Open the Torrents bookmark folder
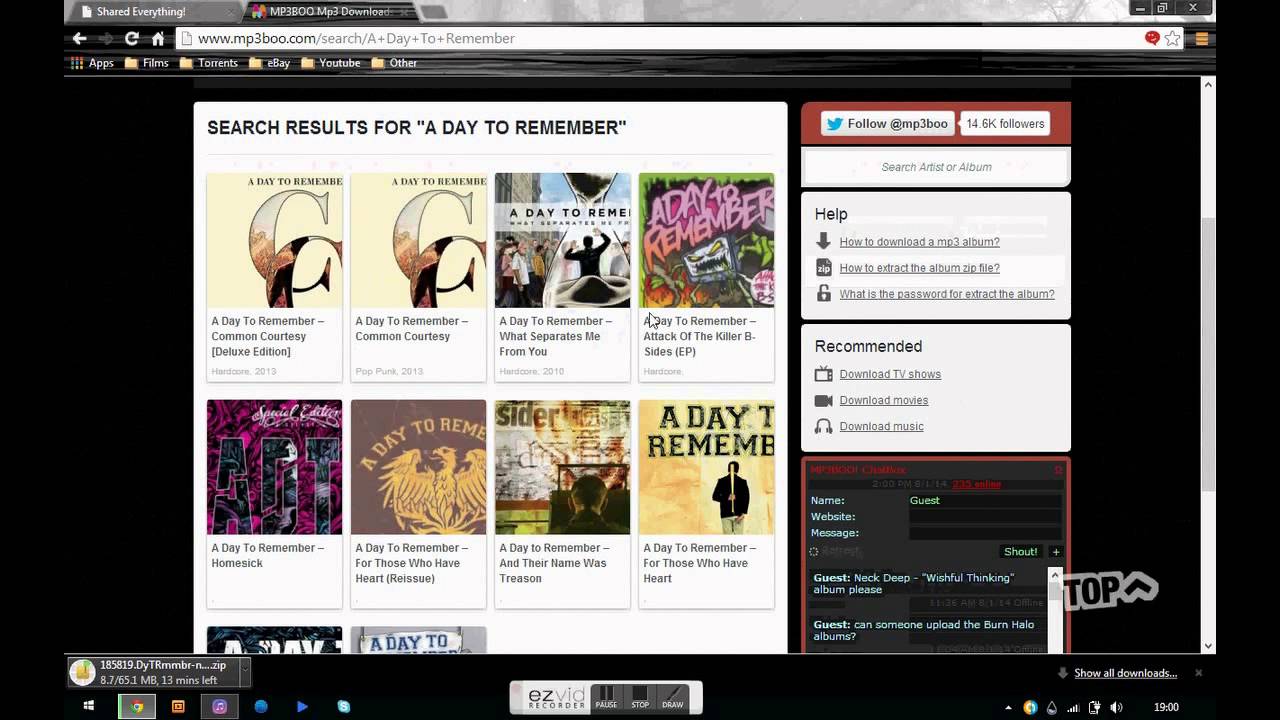 tap(208, 63)
